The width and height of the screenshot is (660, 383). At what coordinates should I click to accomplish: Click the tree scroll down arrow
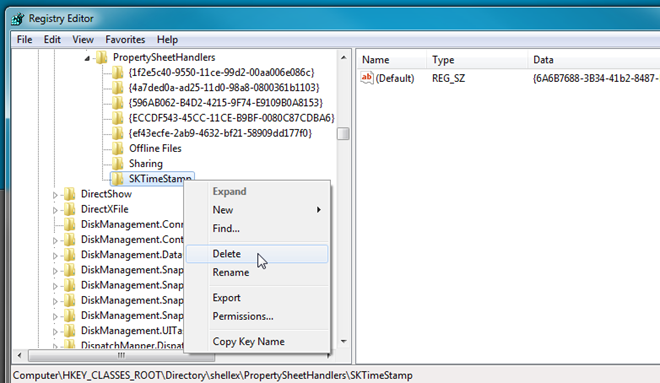[343, 341]
